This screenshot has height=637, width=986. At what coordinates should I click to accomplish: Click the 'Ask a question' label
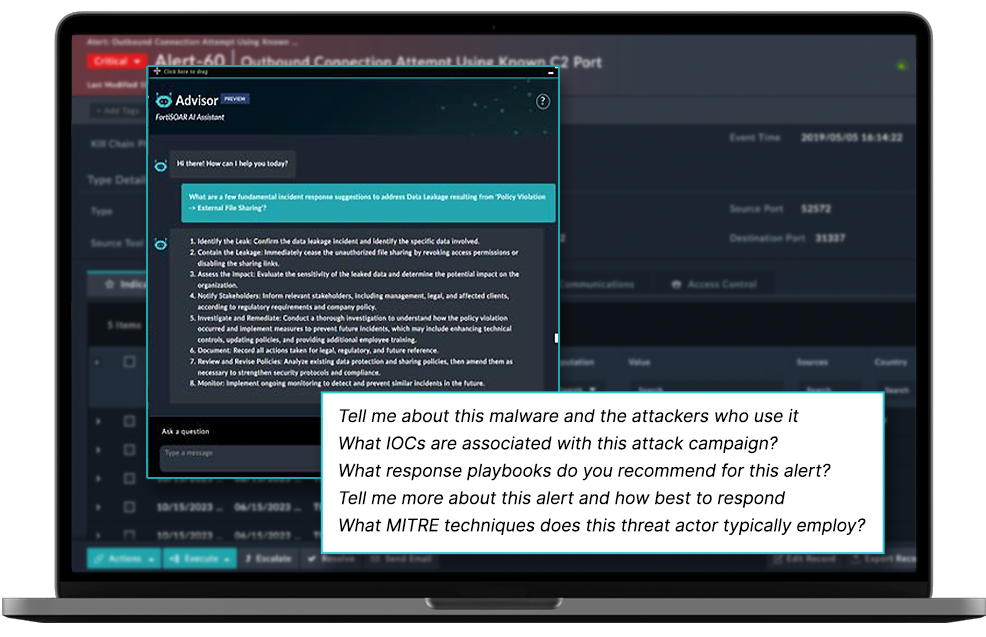pos(186,431)
